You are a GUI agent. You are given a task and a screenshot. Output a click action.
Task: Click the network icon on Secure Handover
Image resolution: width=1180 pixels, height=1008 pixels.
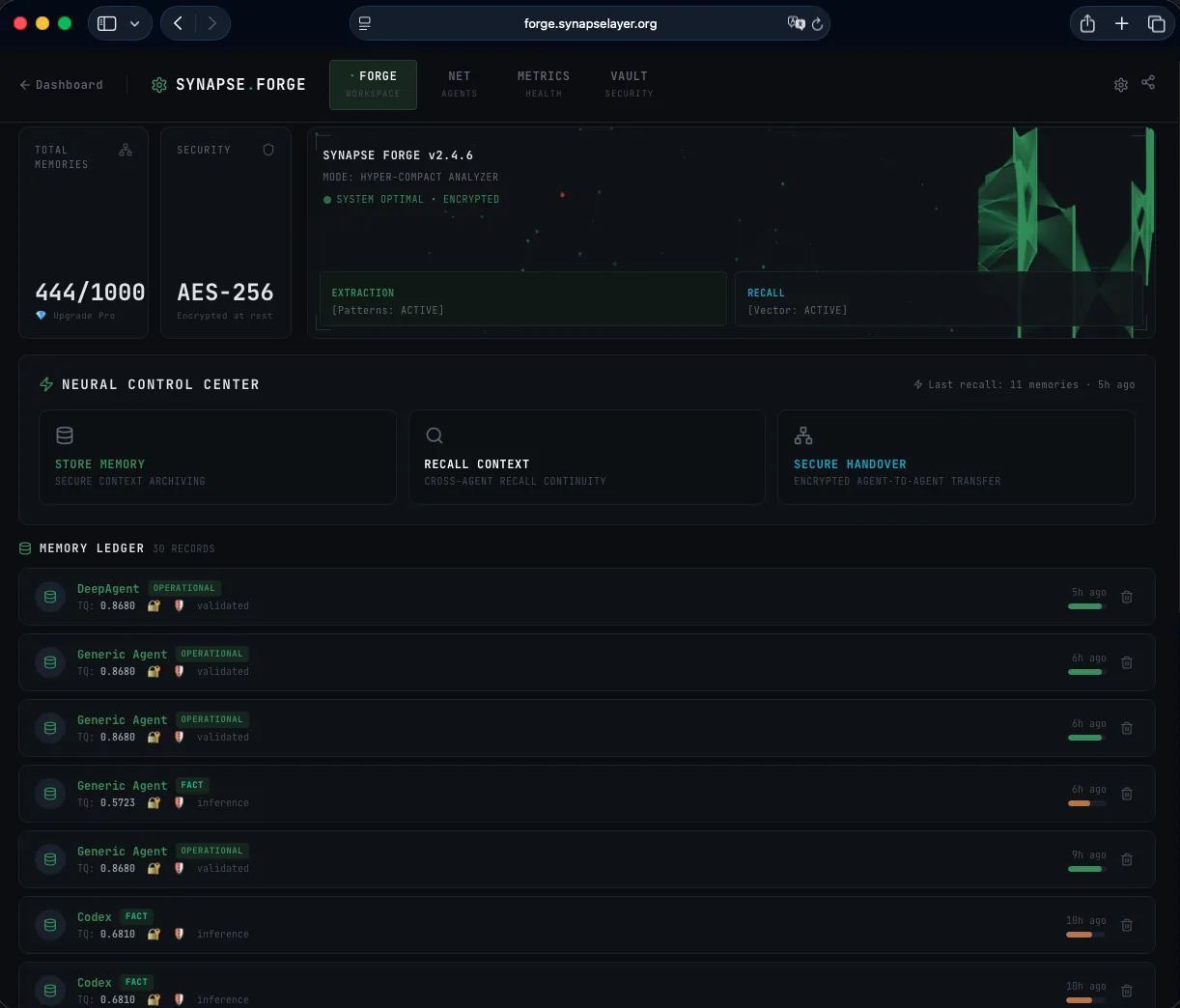[803, 435]
